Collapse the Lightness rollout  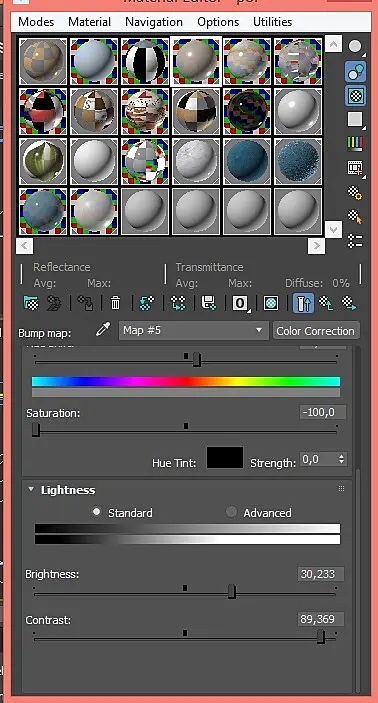coord(31,490)
